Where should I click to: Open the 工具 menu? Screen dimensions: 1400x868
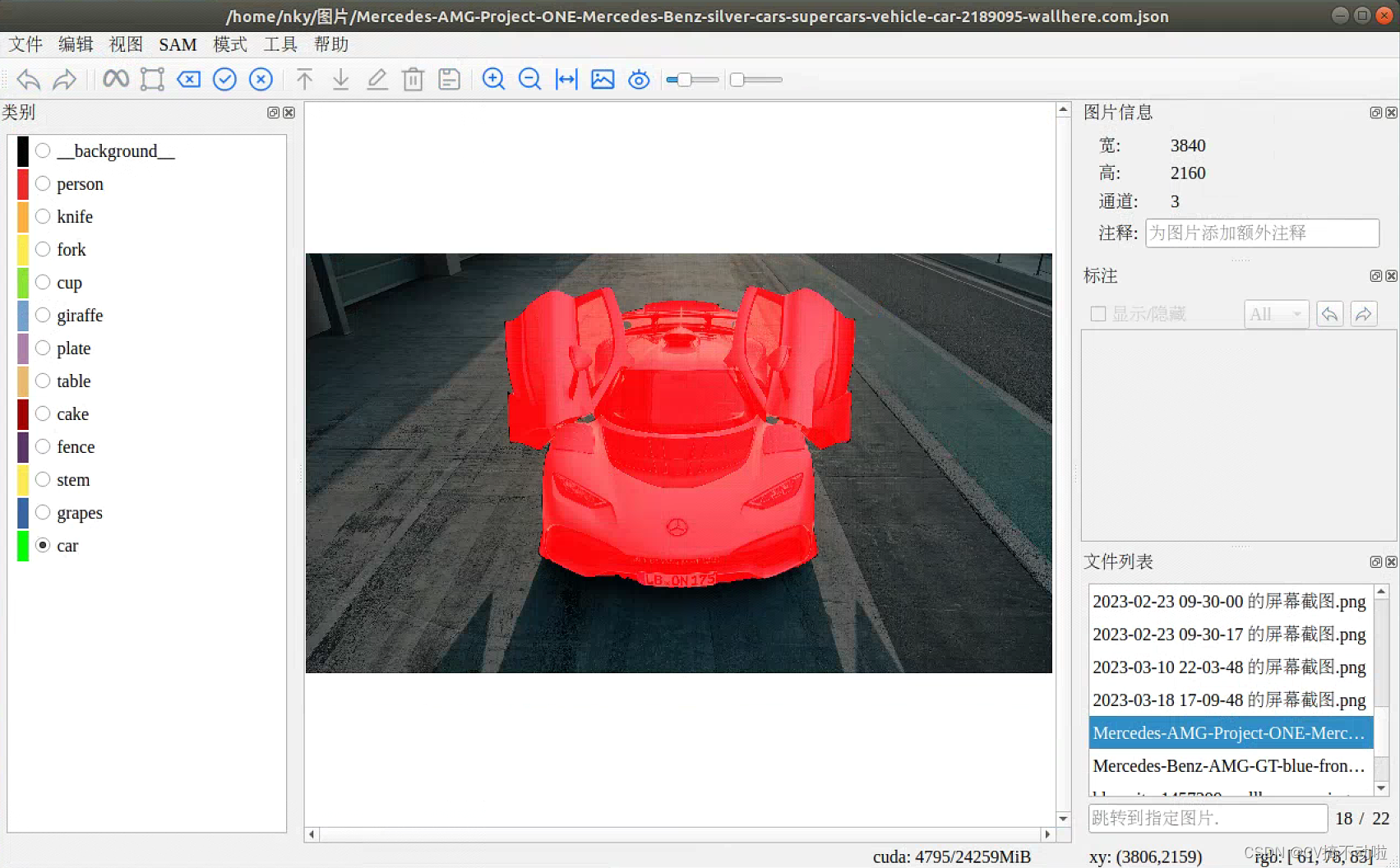(x=280, y=44)
